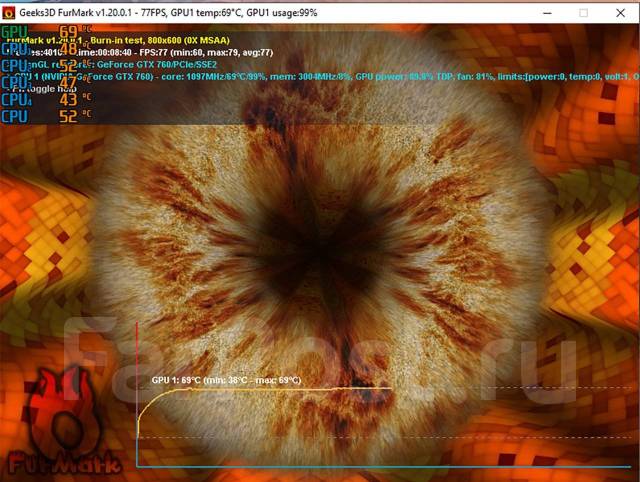Image resolution: width=640 pixels, height=482 pixels.
Task: Click the title text 'Geeks3D FurMark v1.20.0.1'
Action: click(x=76, y=13)
